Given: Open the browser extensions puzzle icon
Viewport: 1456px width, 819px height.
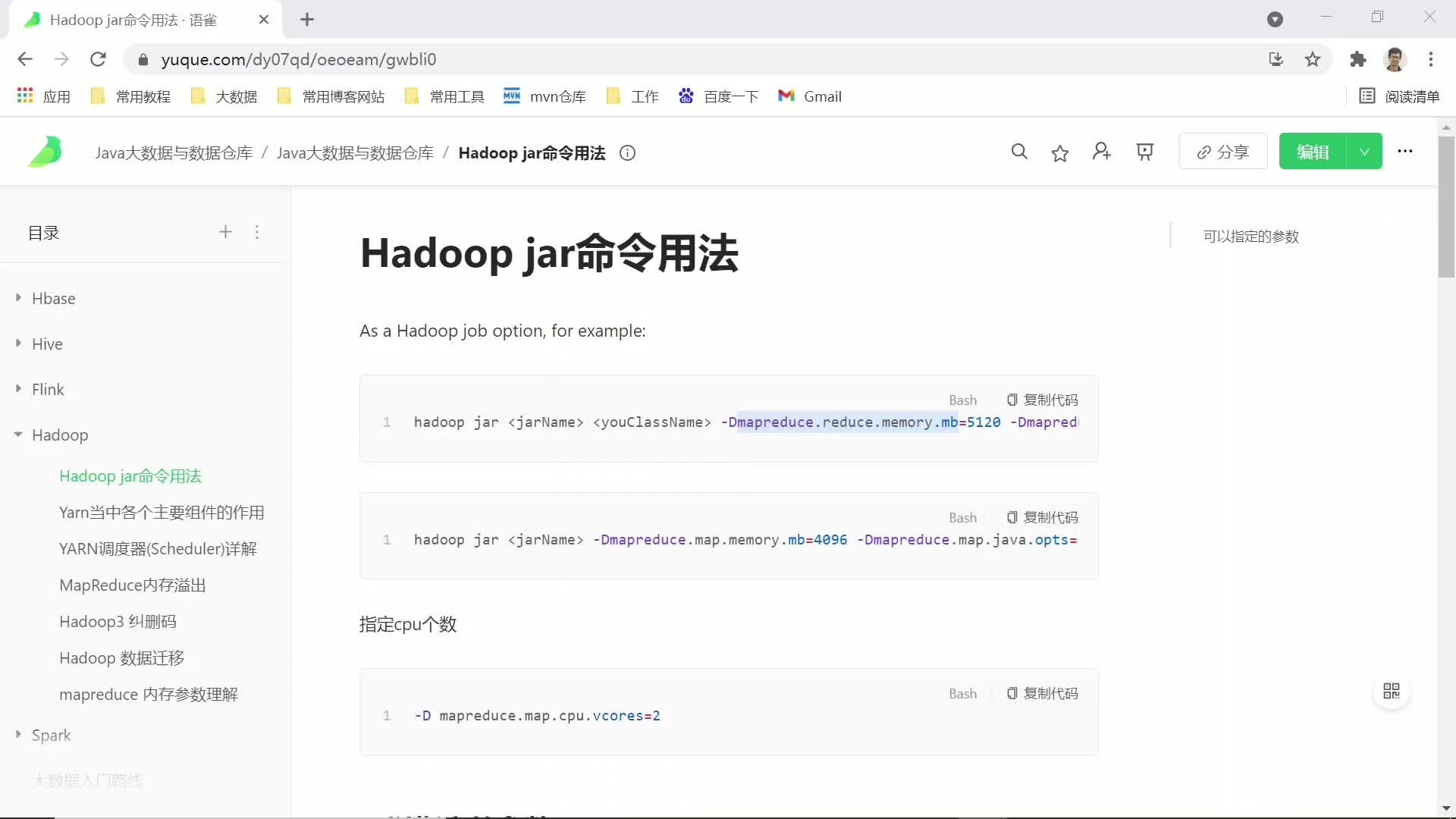Looking at the screenshot, I should [x=1357, y=59].
